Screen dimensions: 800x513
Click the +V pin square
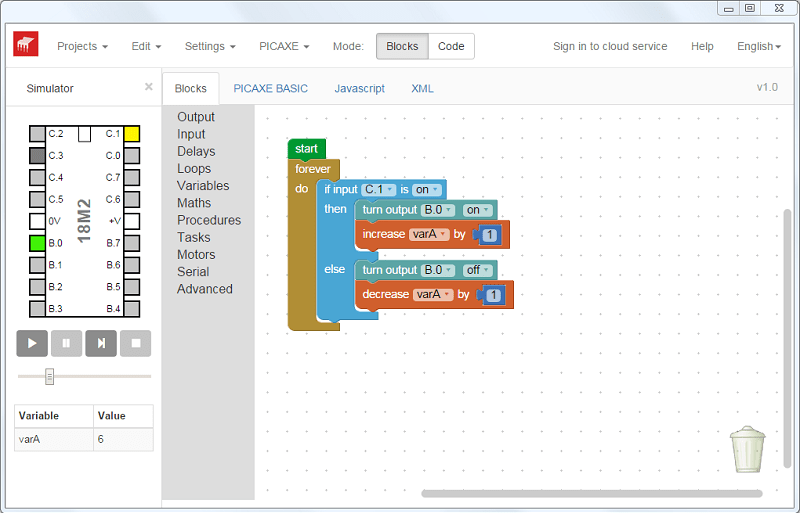(132, 221)
